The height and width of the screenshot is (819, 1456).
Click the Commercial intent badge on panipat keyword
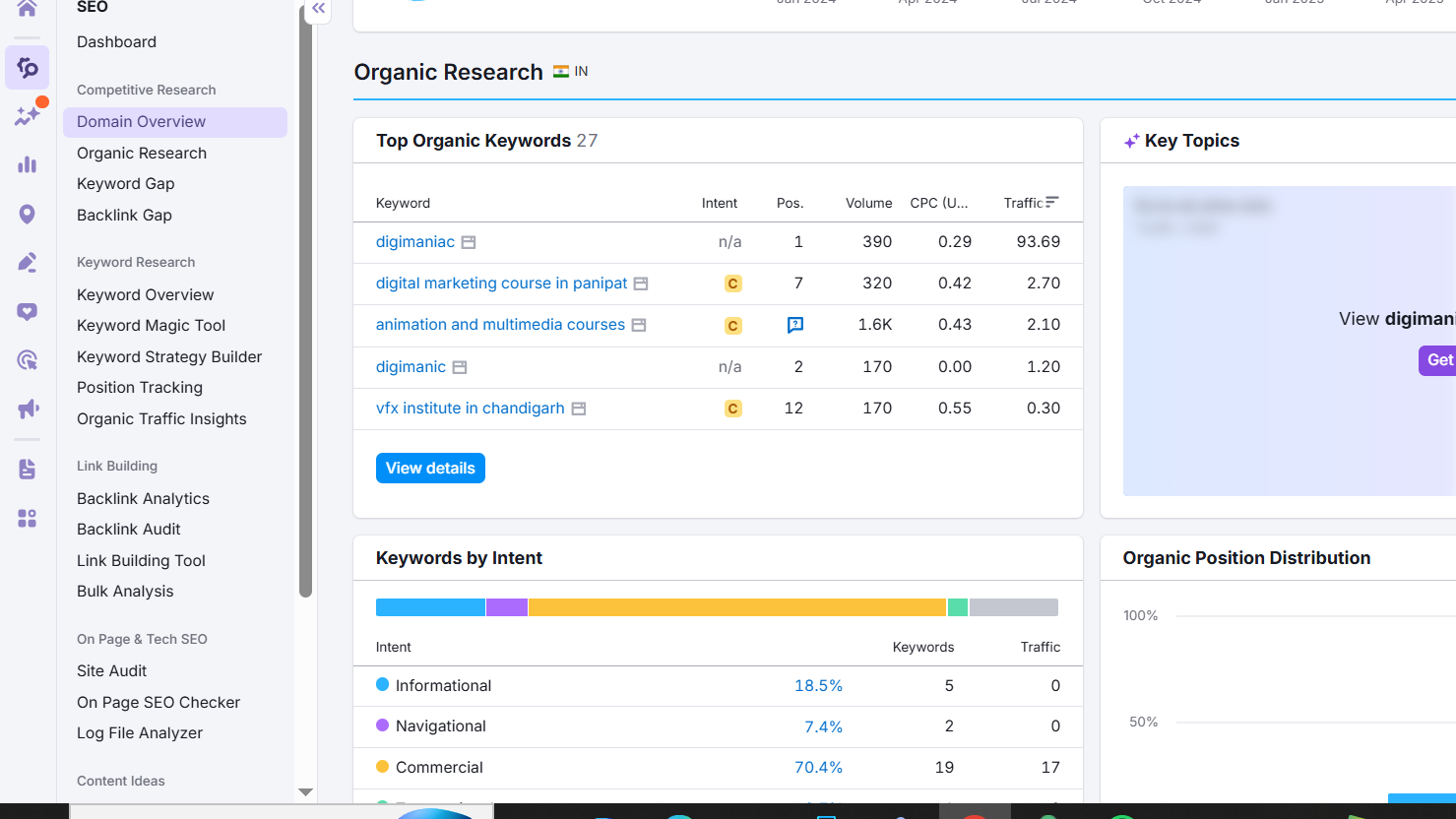[x=732, y=283]
